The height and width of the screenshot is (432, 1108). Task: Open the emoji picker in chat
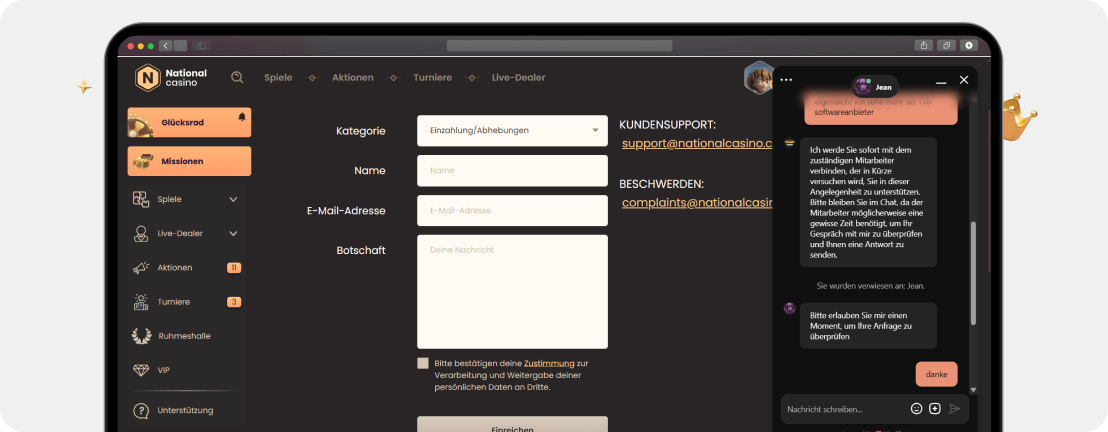(x=916, y=408)
